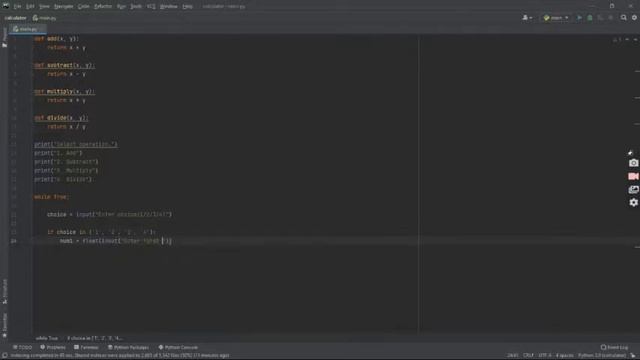Open the Code menu

pyautogui.click(x=83, y=7)
